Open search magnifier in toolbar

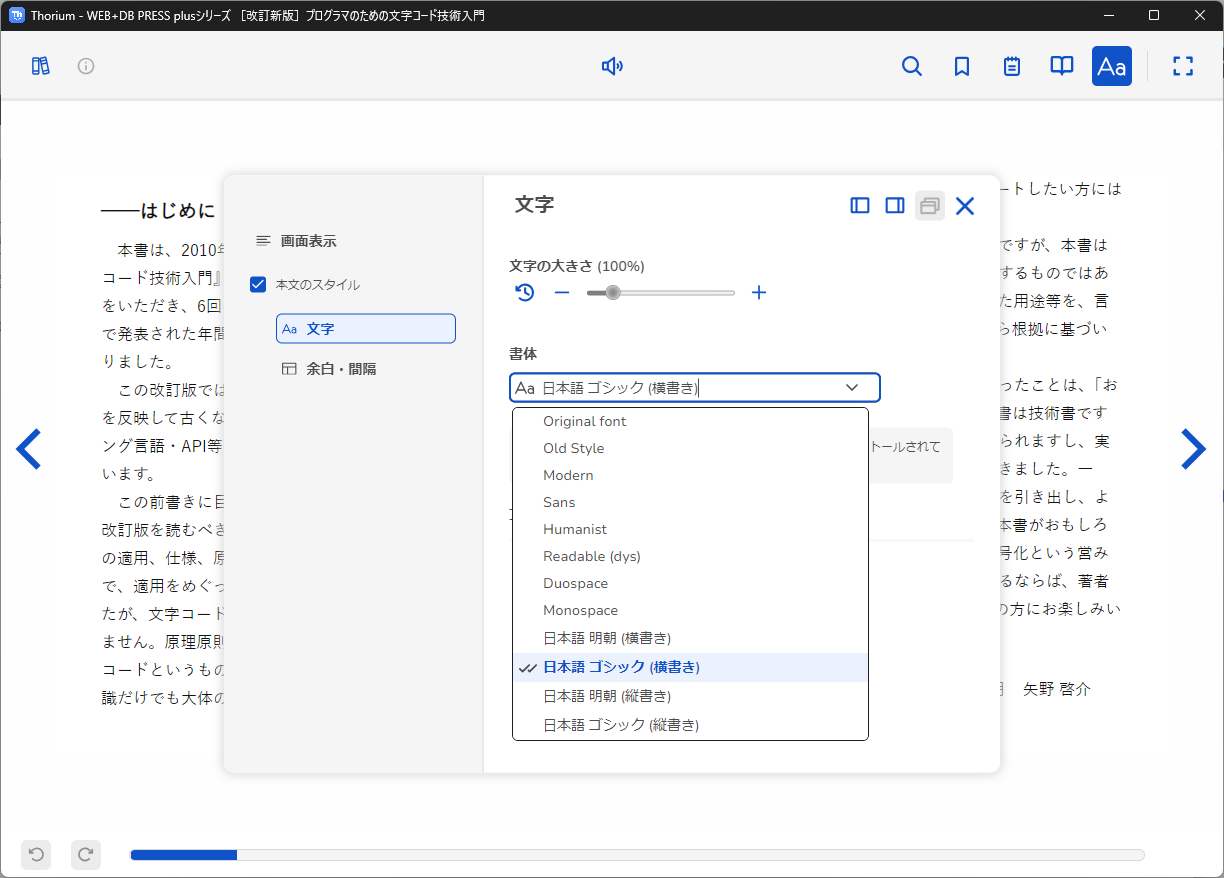click(x=911, y=66)
